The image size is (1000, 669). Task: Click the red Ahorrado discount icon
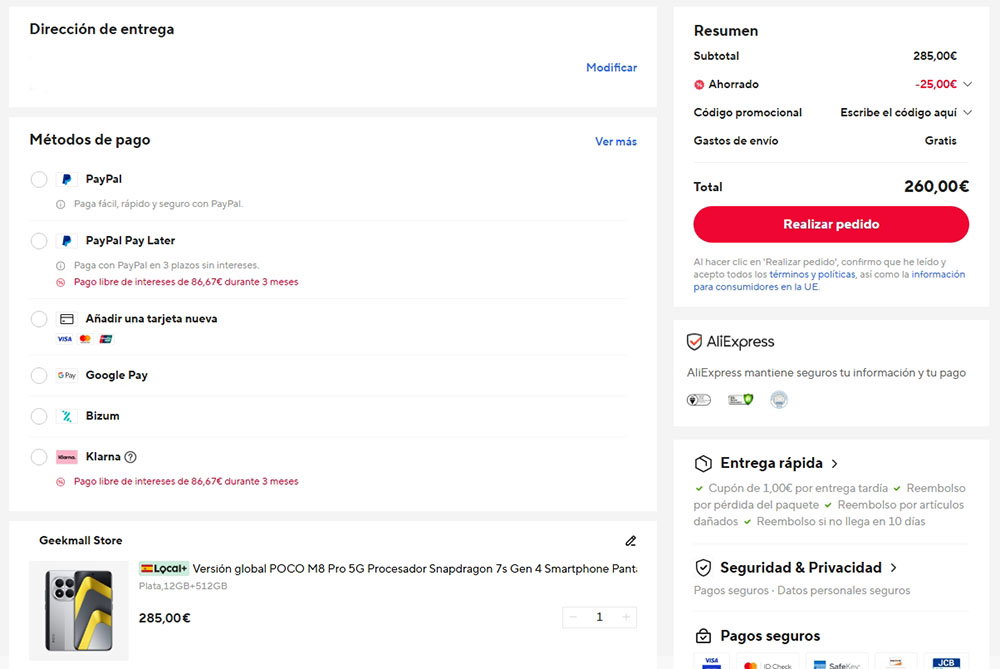point(699,84)
